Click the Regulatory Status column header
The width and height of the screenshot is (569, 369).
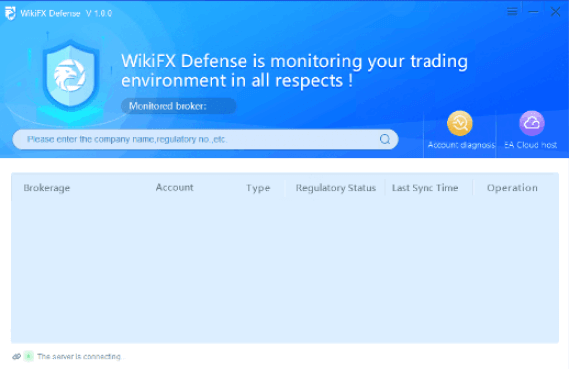336,188
